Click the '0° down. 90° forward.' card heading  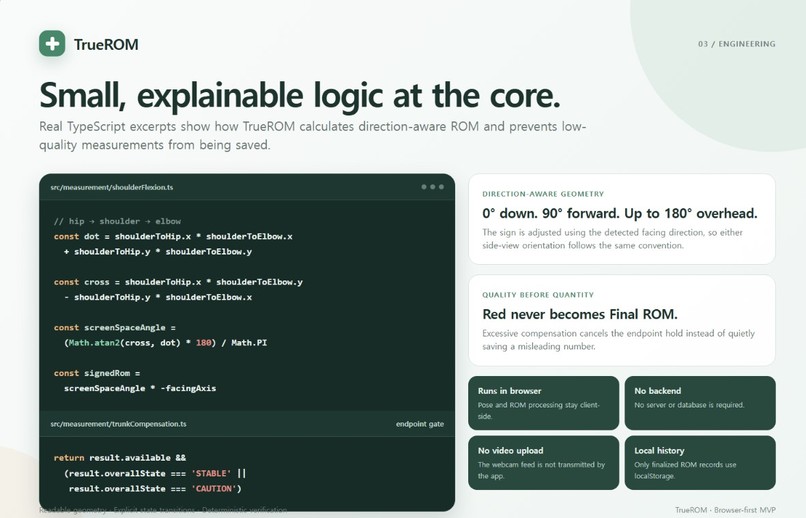(619, 213)
